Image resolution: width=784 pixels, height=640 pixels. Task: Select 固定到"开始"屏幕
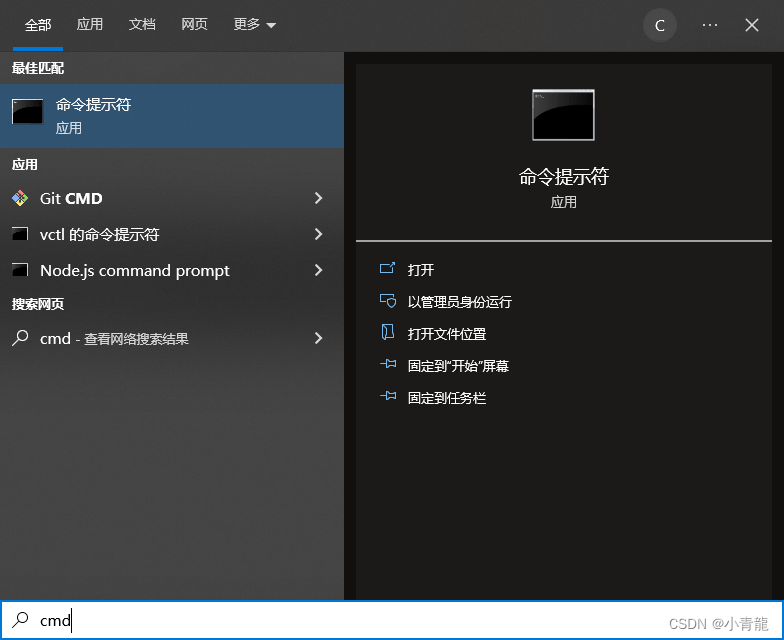(458, 366)
